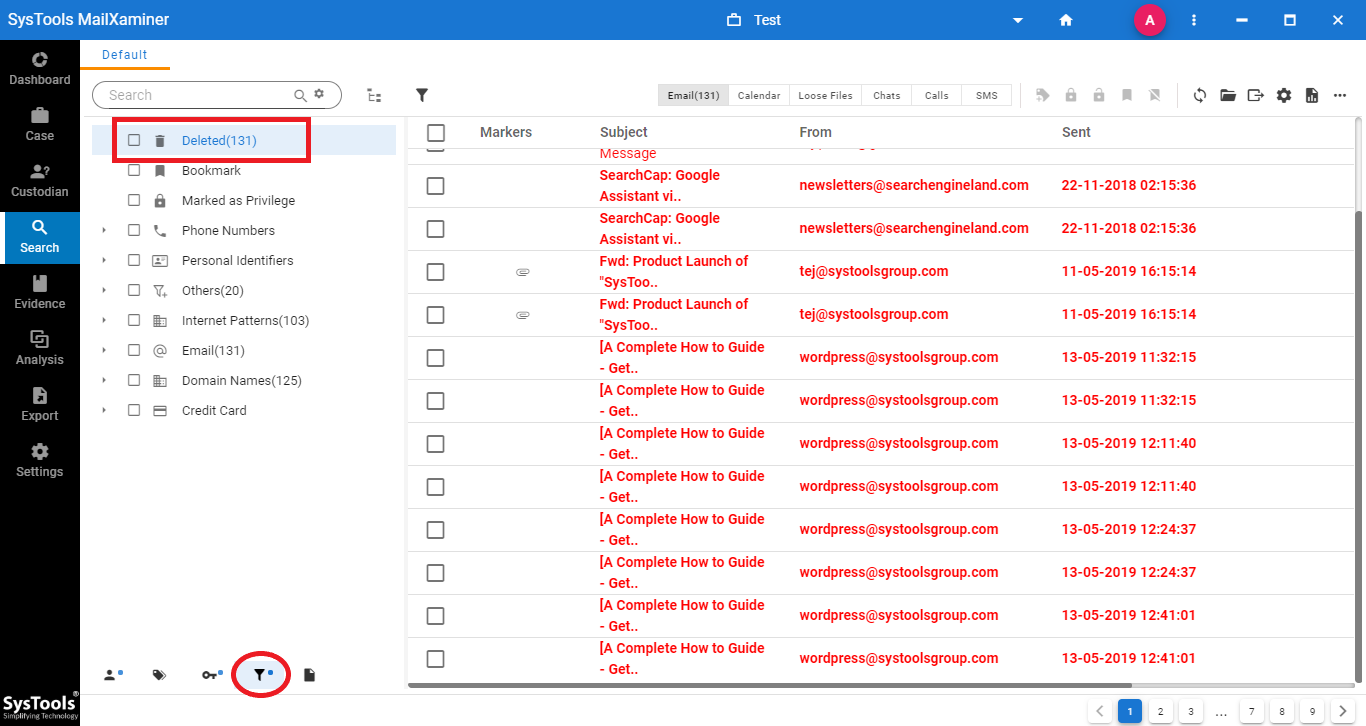
Task: Sort by the Sent column header
Action: 1076,132
